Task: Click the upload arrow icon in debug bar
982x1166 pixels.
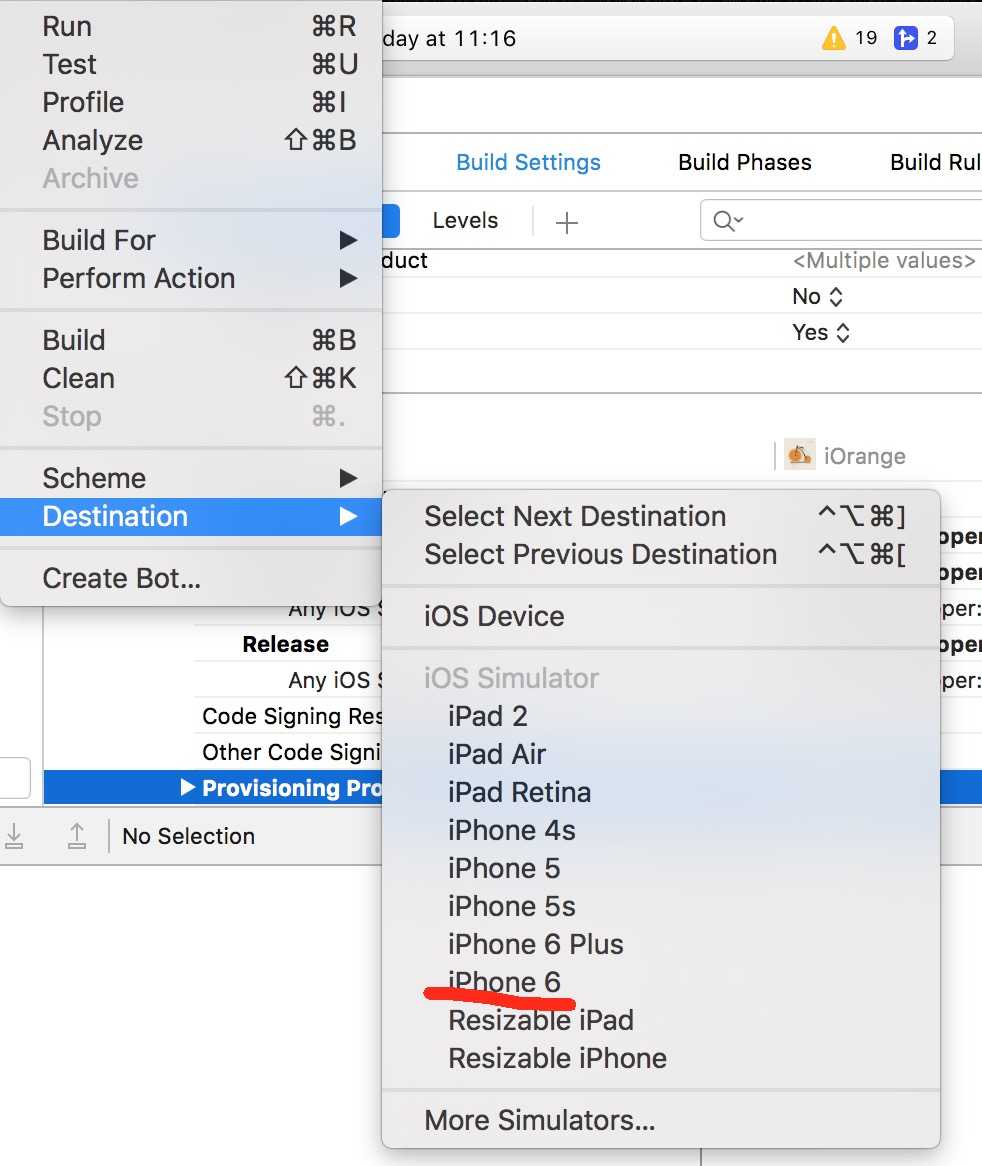Action: click(77, 836)
